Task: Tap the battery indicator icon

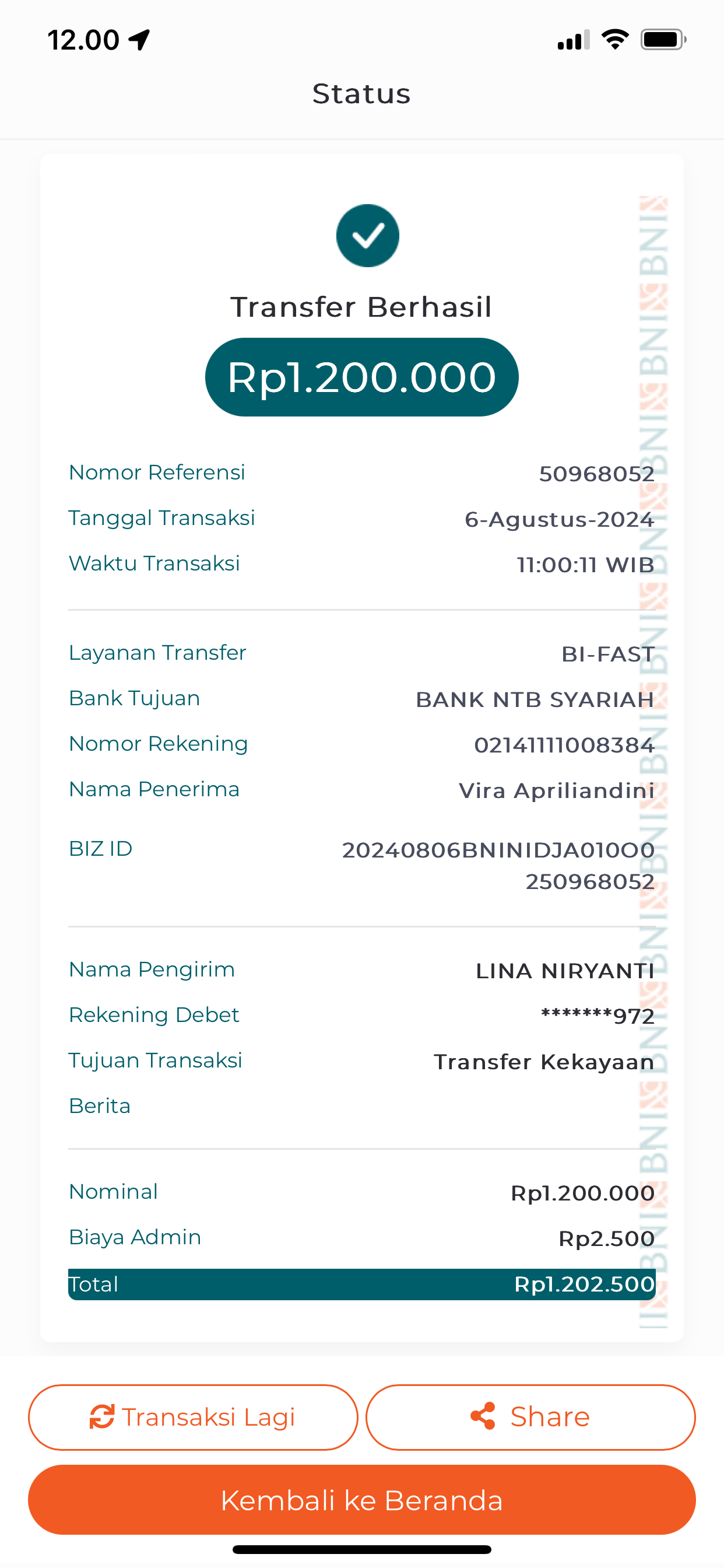Action: [x=663, y=40]
